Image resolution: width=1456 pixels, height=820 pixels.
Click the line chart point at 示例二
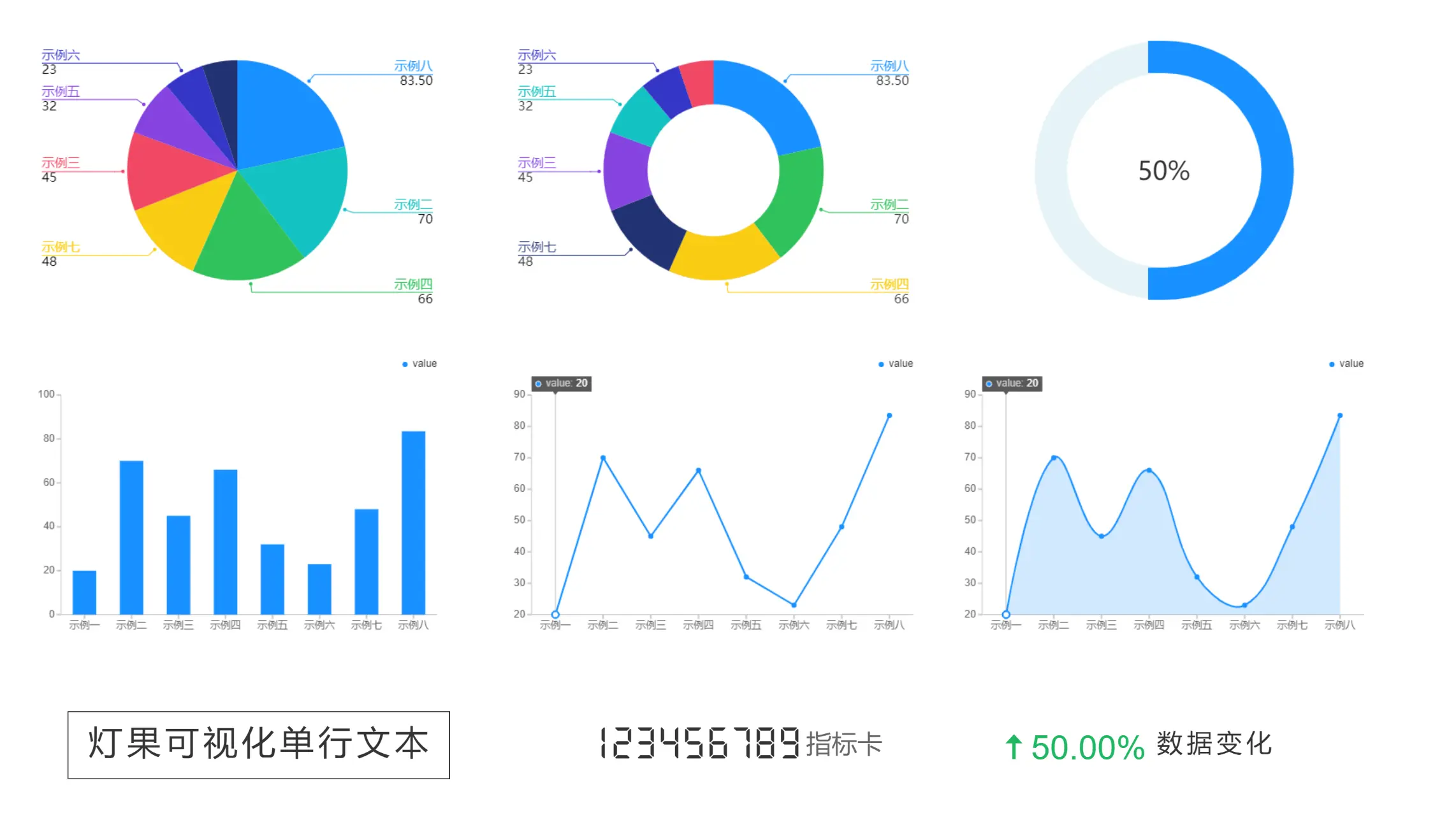(603, 458)
